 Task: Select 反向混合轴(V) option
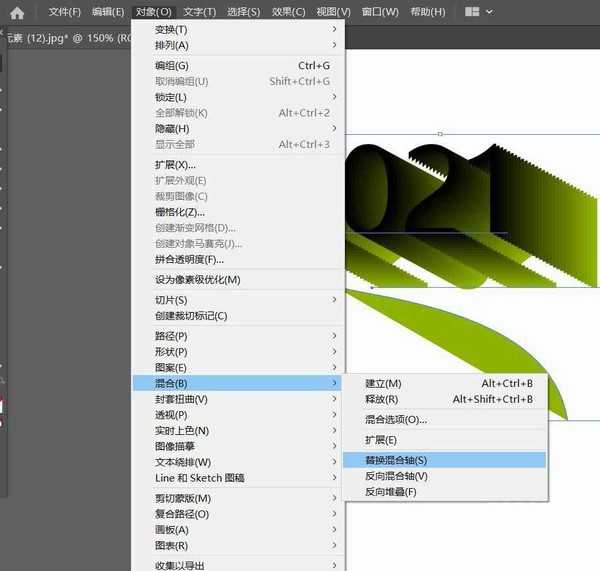pos(395,476)
